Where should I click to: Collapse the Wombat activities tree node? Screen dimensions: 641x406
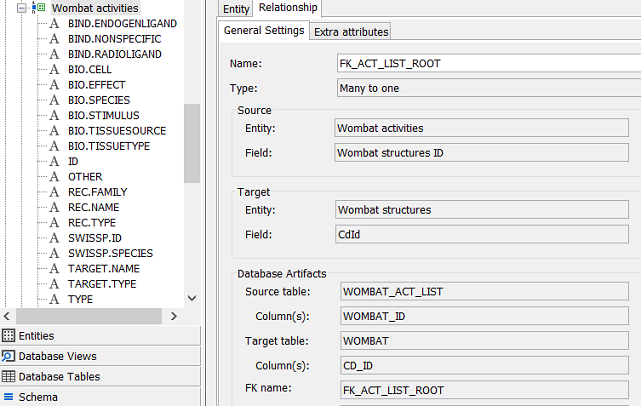click(24, 8)
